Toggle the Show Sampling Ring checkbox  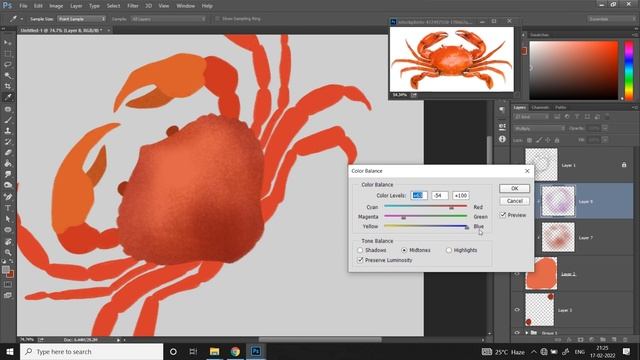click(218, 19)
